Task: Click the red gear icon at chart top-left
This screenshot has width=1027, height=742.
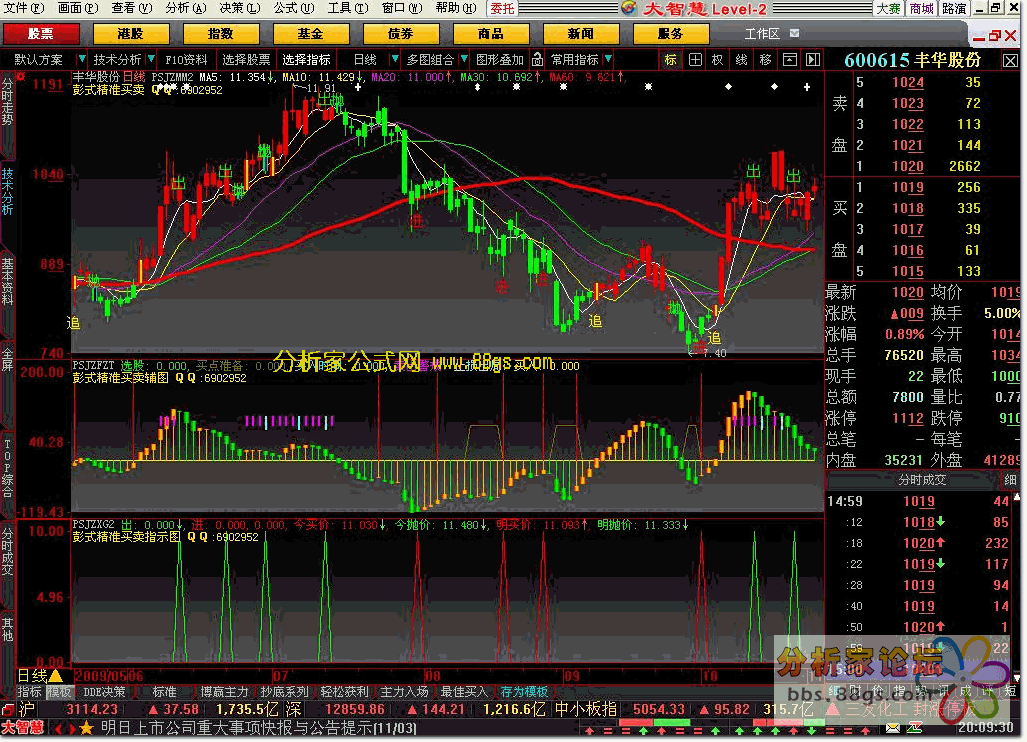Action: point(21,77)
